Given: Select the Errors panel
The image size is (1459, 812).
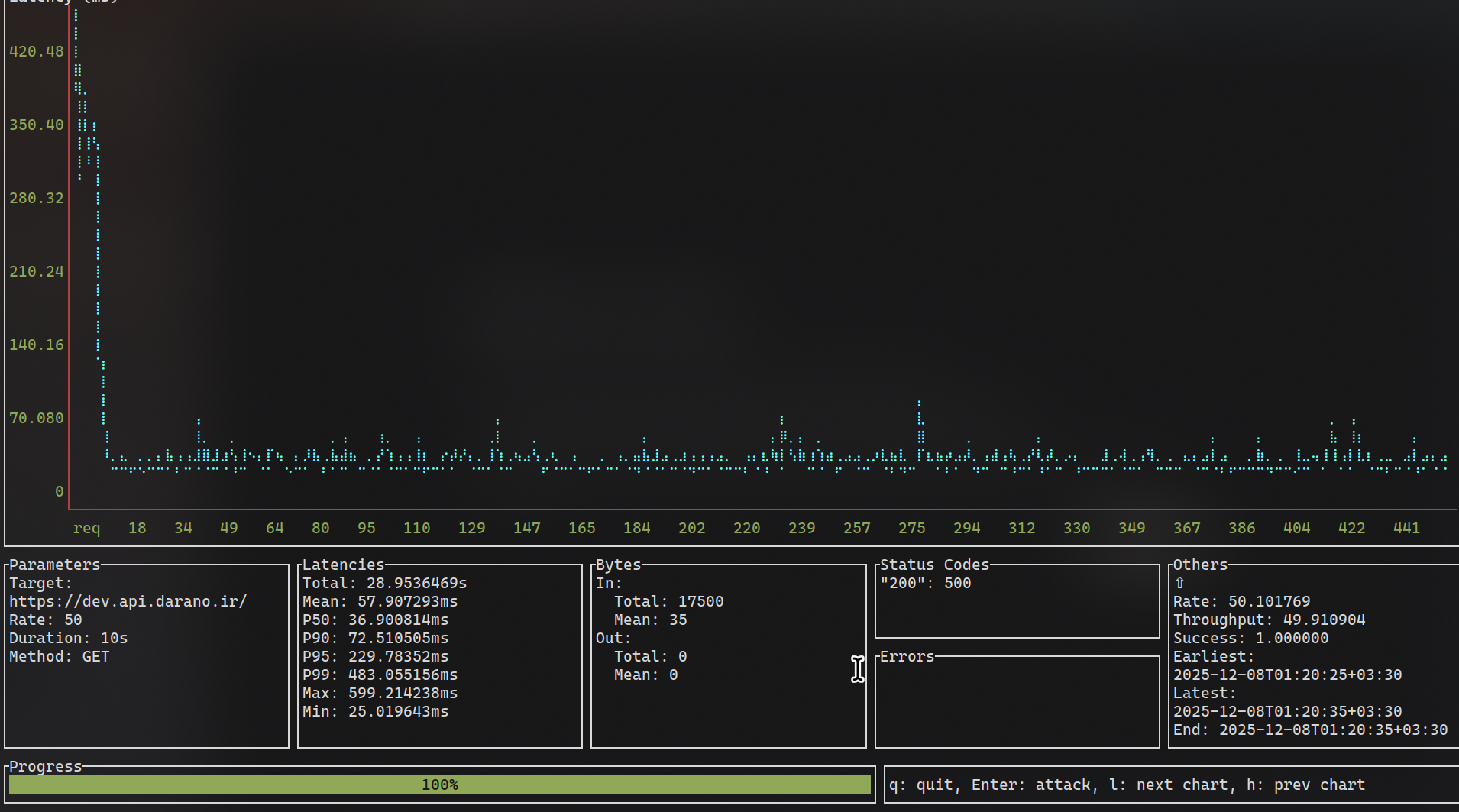Looking at the screenshot, I should coord(907,656).
